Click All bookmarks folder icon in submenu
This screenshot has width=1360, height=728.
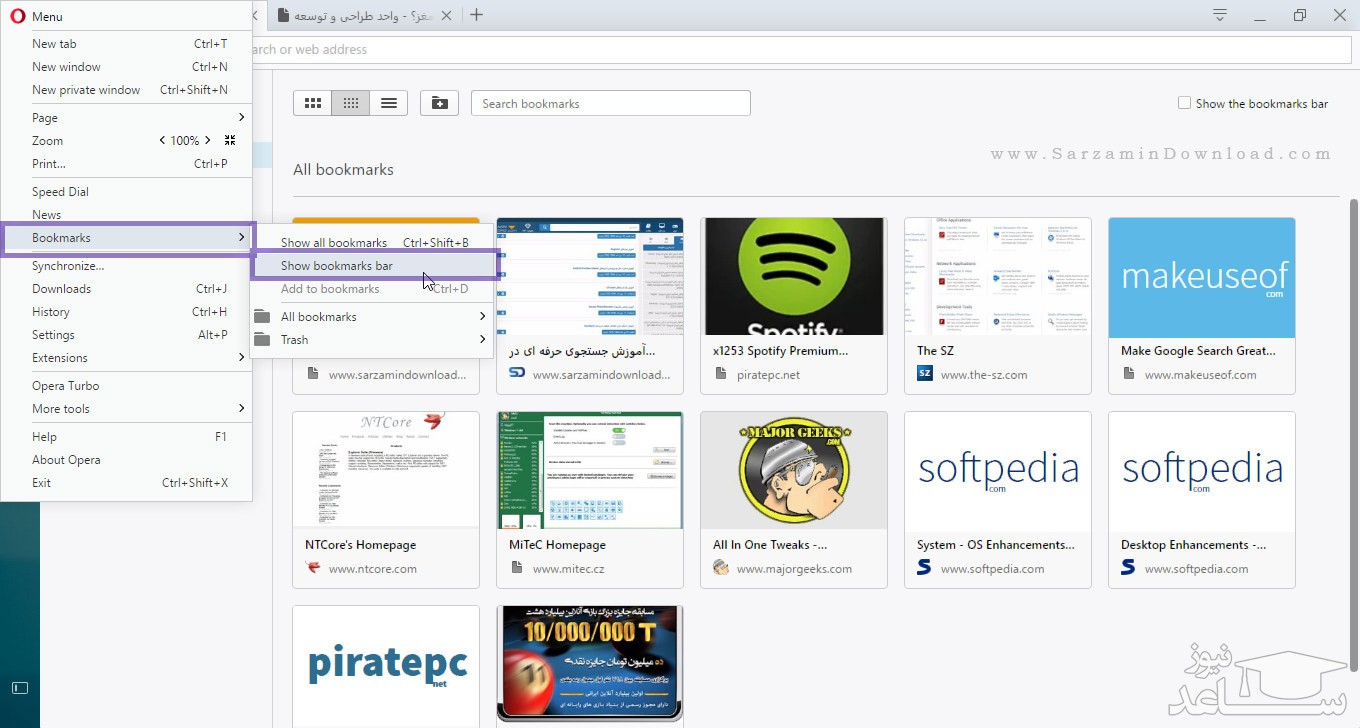pyautogui.click(x=262, y=317)
